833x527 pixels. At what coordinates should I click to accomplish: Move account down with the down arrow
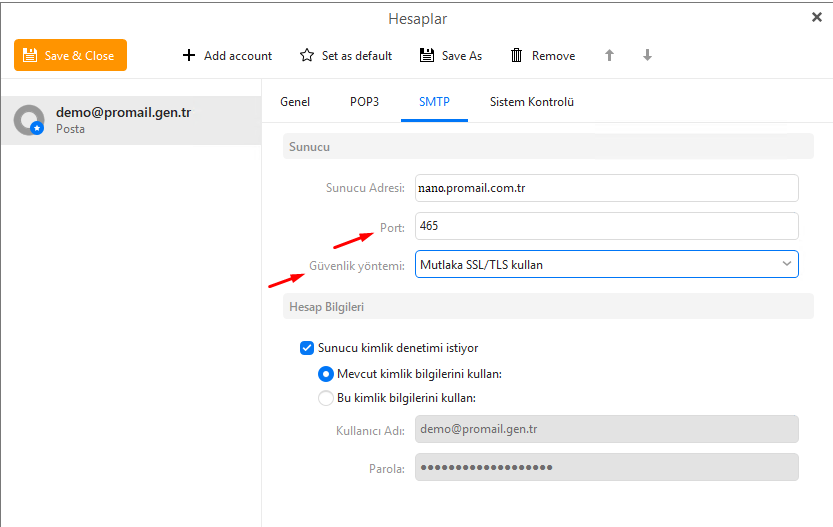[x=647, y=56]
